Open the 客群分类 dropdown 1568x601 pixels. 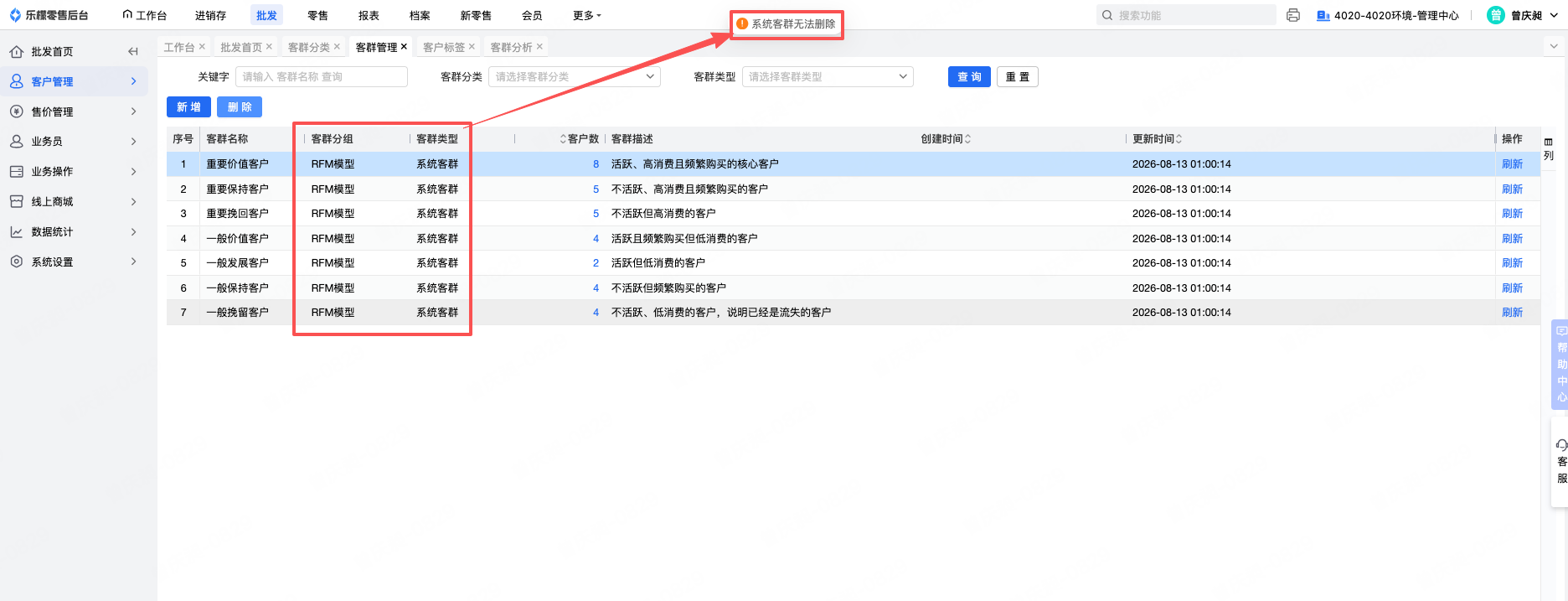point(575,77)
